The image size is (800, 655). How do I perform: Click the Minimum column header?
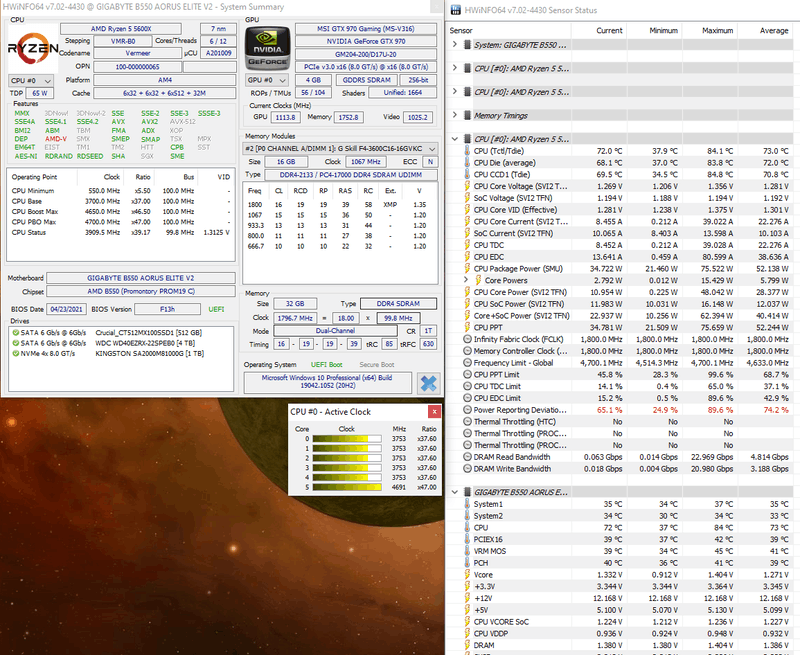pyautogui.click(x=663, y=31)
